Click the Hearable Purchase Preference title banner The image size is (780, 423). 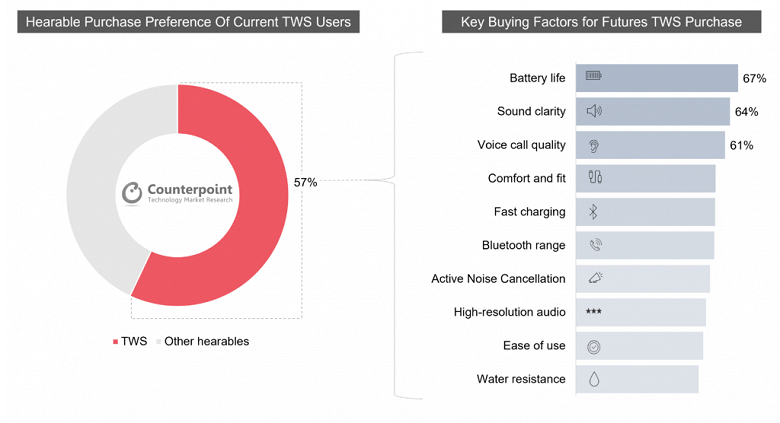click(x=188, y=21)
